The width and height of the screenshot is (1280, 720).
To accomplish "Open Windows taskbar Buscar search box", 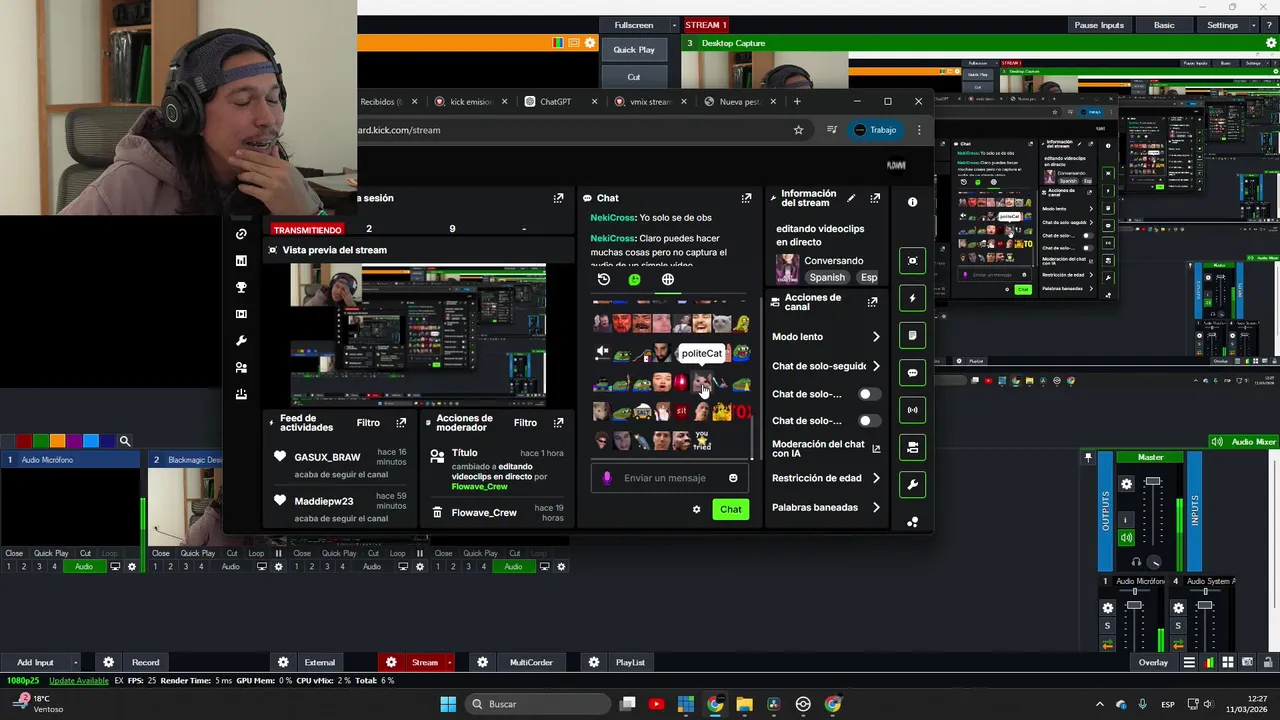I will coord(538,704).
